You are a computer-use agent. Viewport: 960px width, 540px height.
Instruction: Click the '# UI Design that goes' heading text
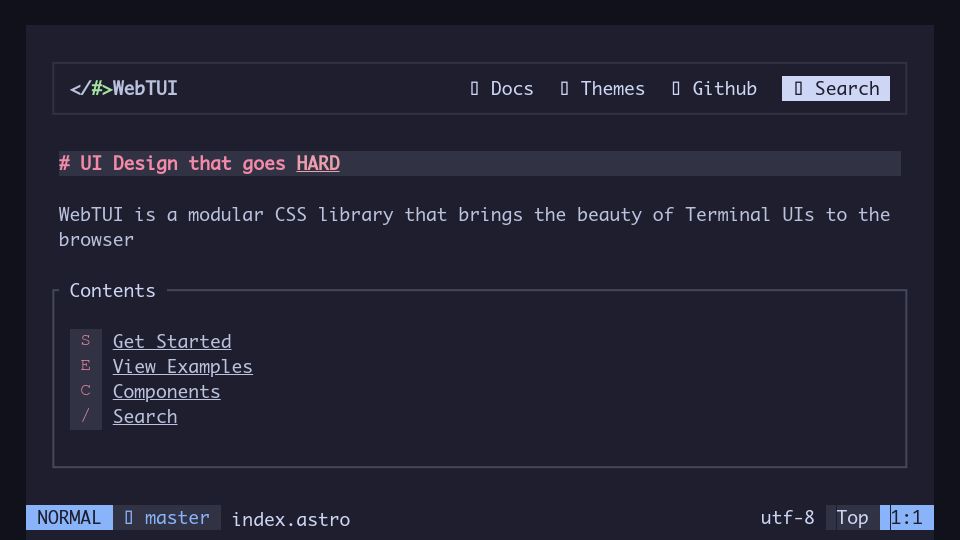point(172,163)
